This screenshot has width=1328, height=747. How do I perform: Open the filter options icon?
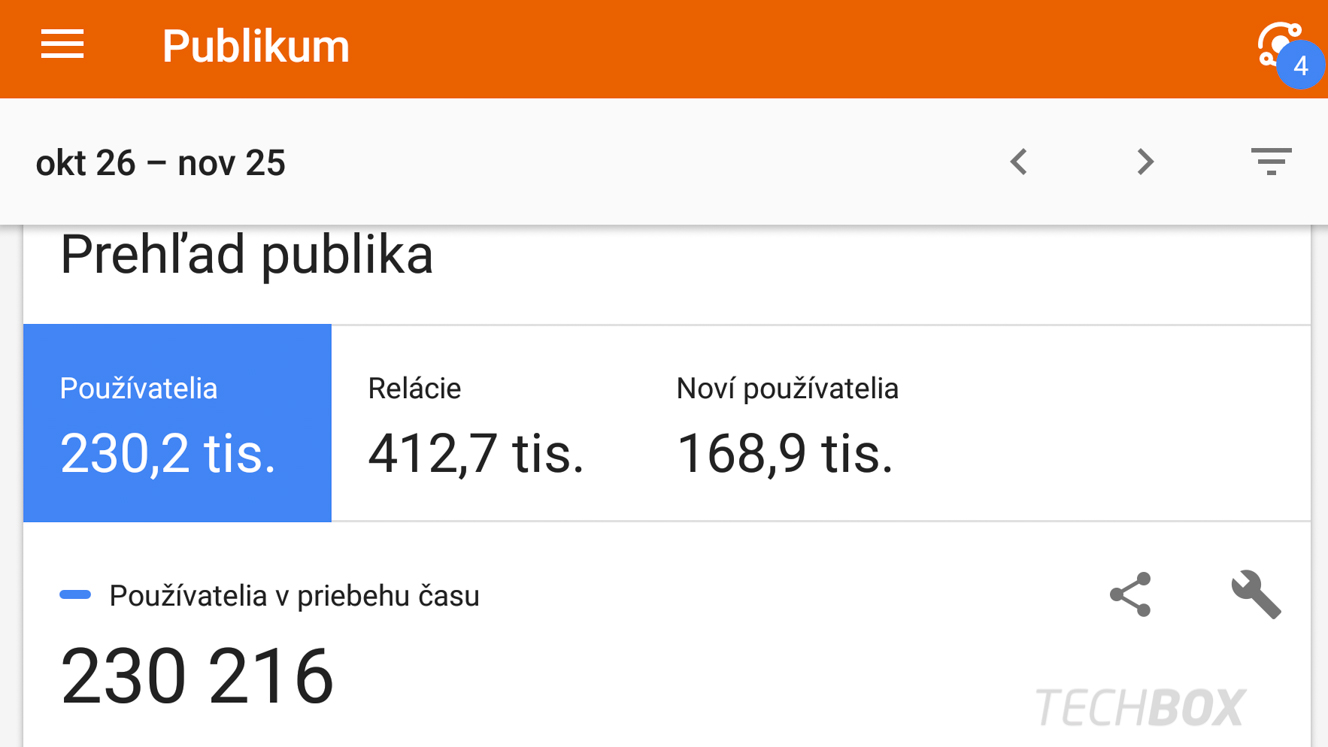tap(1271, 161)
